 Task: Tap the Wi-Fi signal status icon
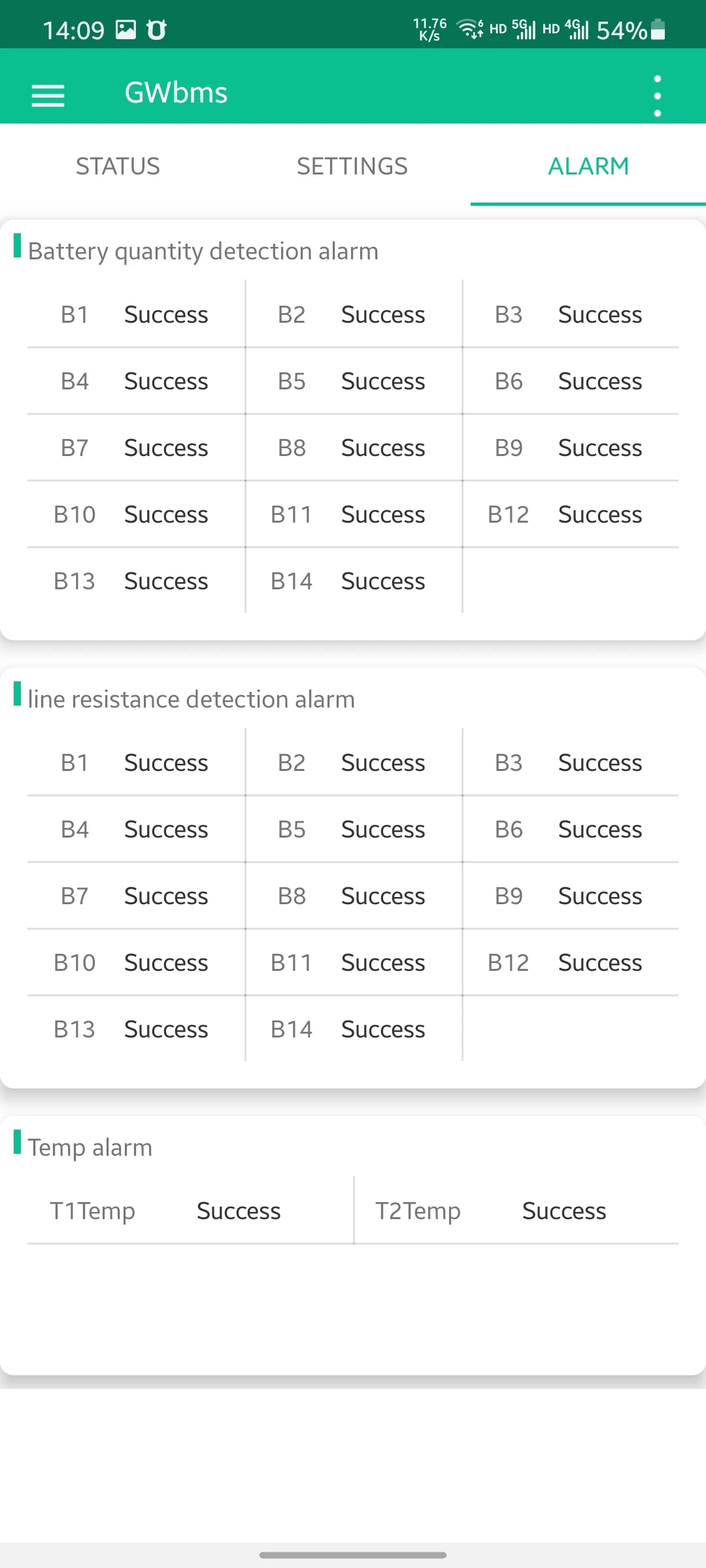(469, 29)
